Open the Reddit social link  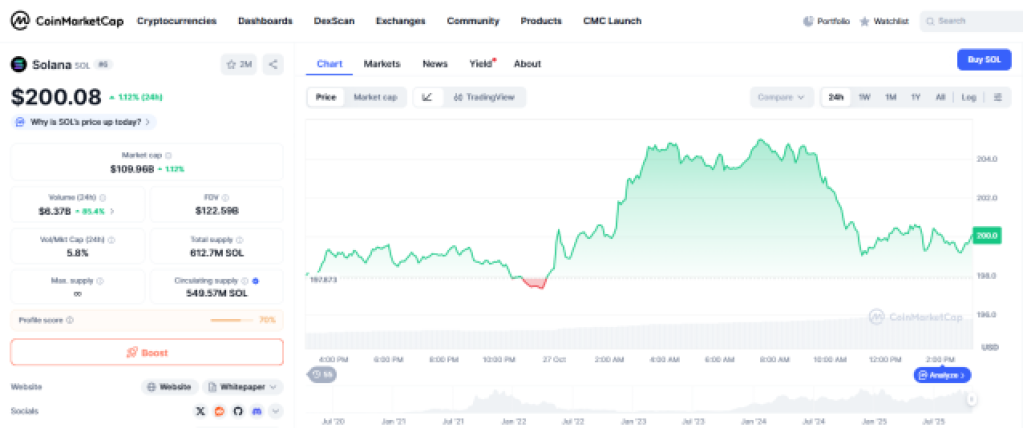tap(220, 411)
